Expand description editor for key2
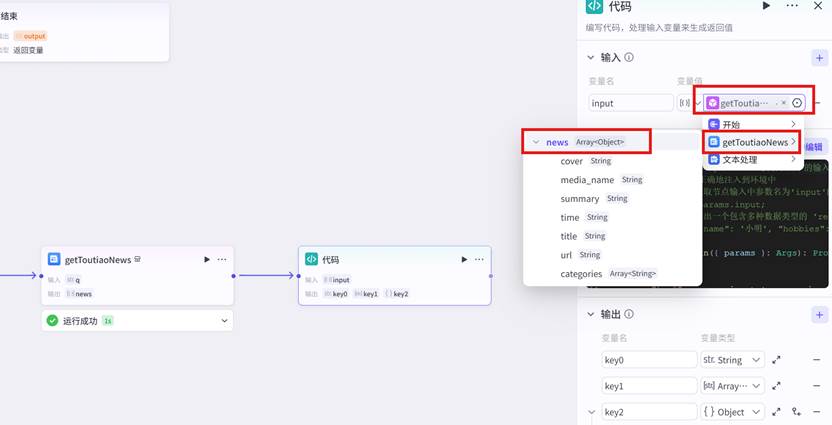Screen dimensions: 832x425 click(776, 412)
